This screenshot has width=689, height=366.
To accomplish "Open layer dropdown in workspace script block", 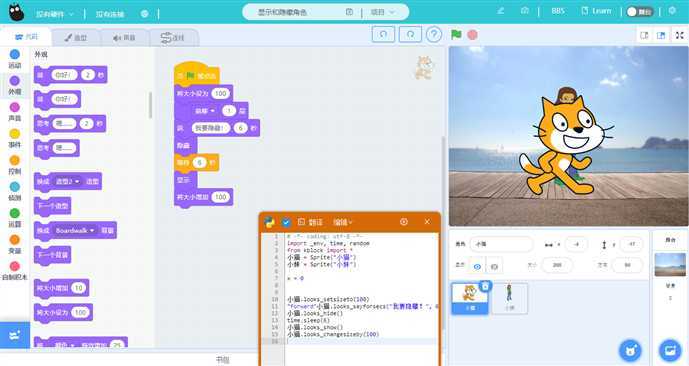I will coord(205,111).
